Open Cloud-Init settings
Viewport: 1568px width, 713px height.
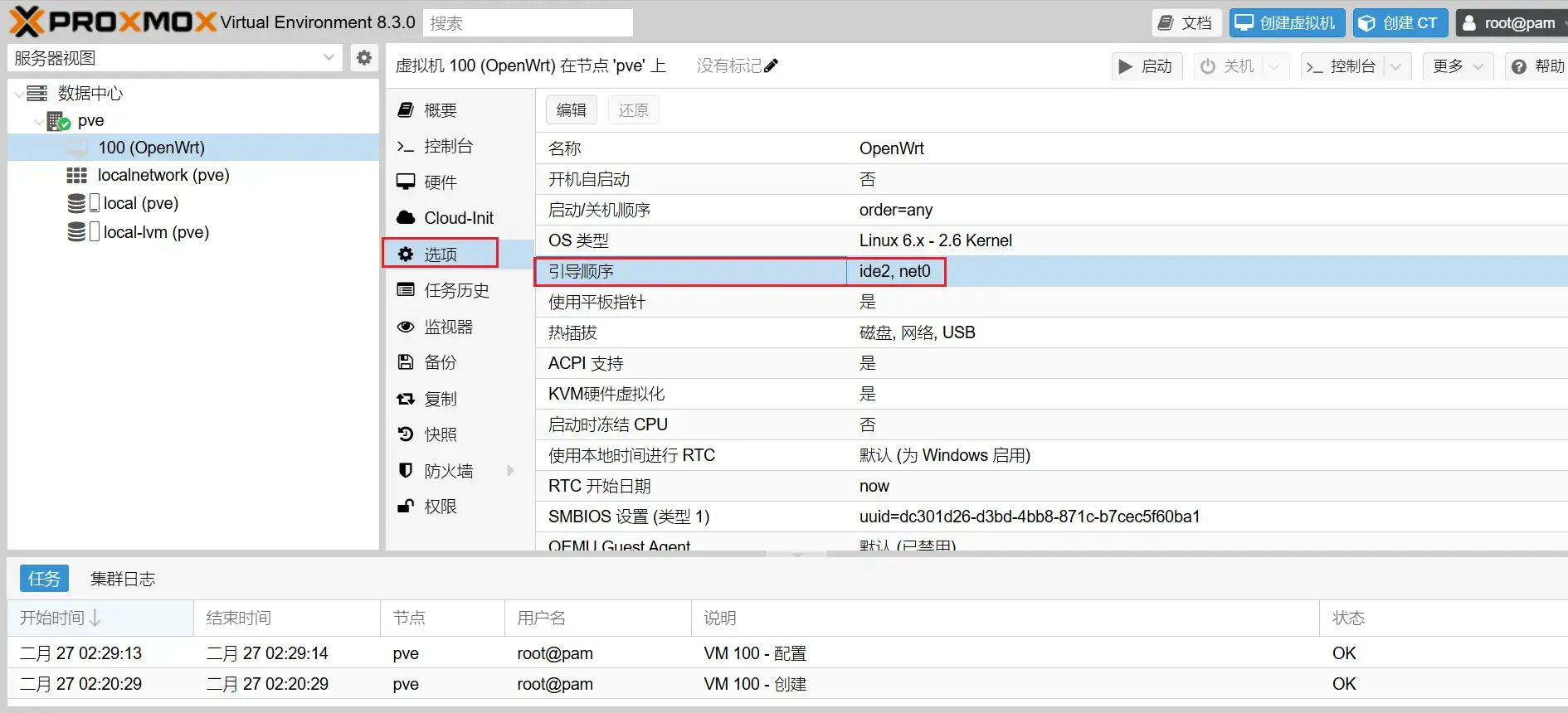458,218
